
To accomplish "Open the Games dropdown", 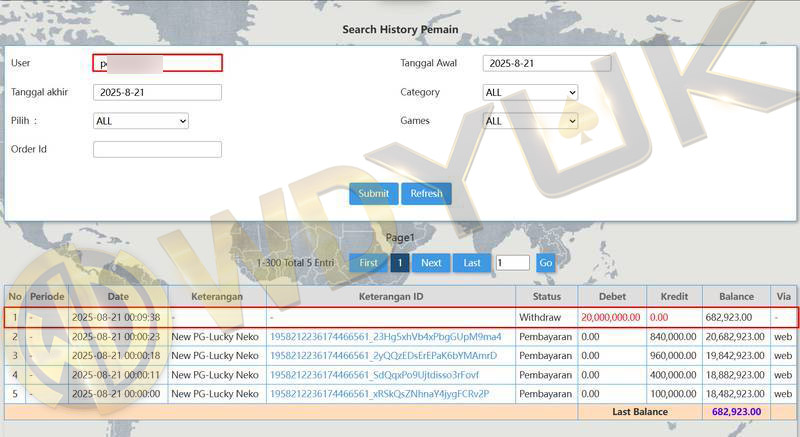I will (530, 121).
